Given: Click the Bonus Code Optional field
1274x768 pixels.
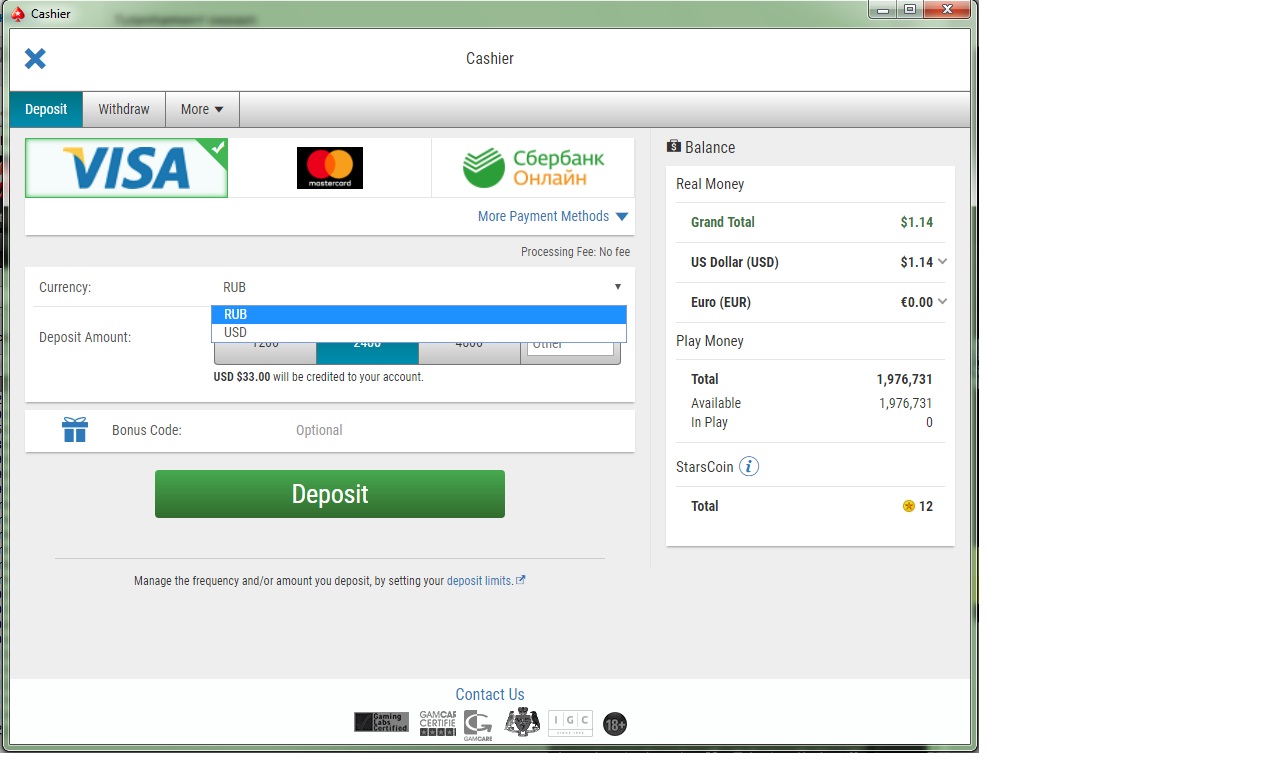Looking at the screenshot, I should pyautogui.click(x=319, y=430).
